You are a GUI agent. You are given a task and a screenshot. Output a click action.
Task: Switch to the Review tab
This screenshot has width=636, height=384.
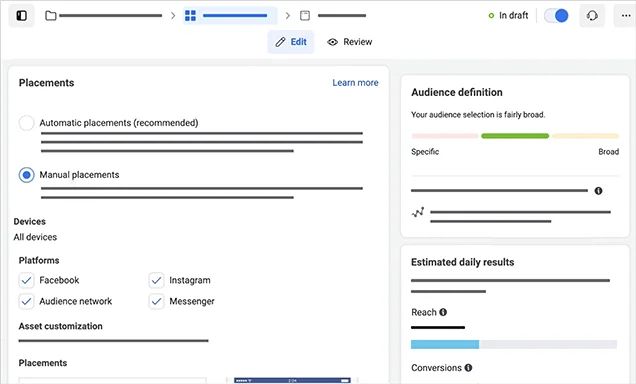(350, 42)
